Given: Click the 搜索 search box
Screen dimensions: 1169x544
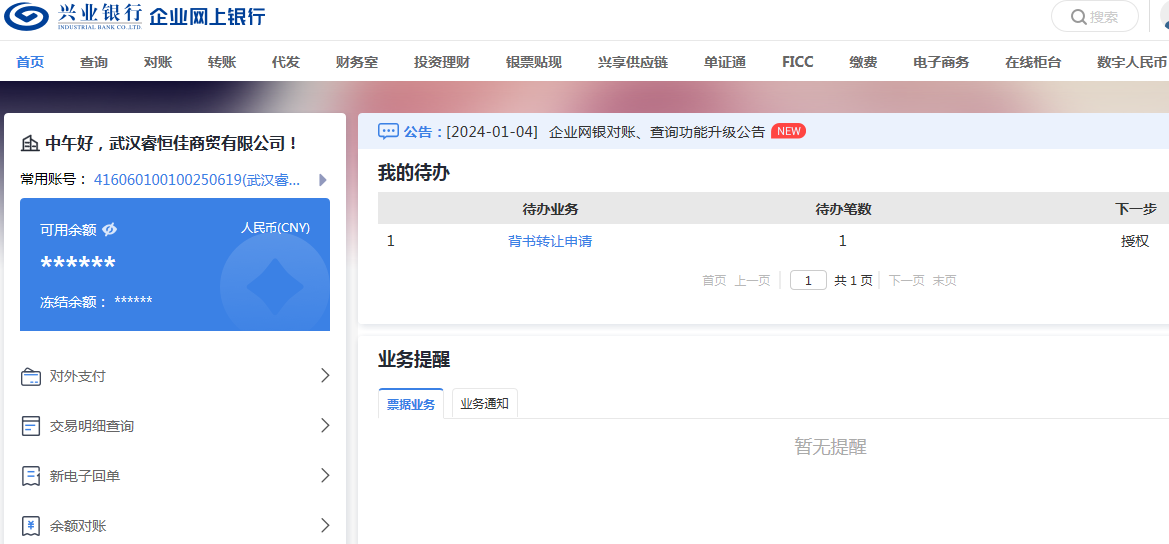Looking at the screenshot, I should [x=1094, y=16].
